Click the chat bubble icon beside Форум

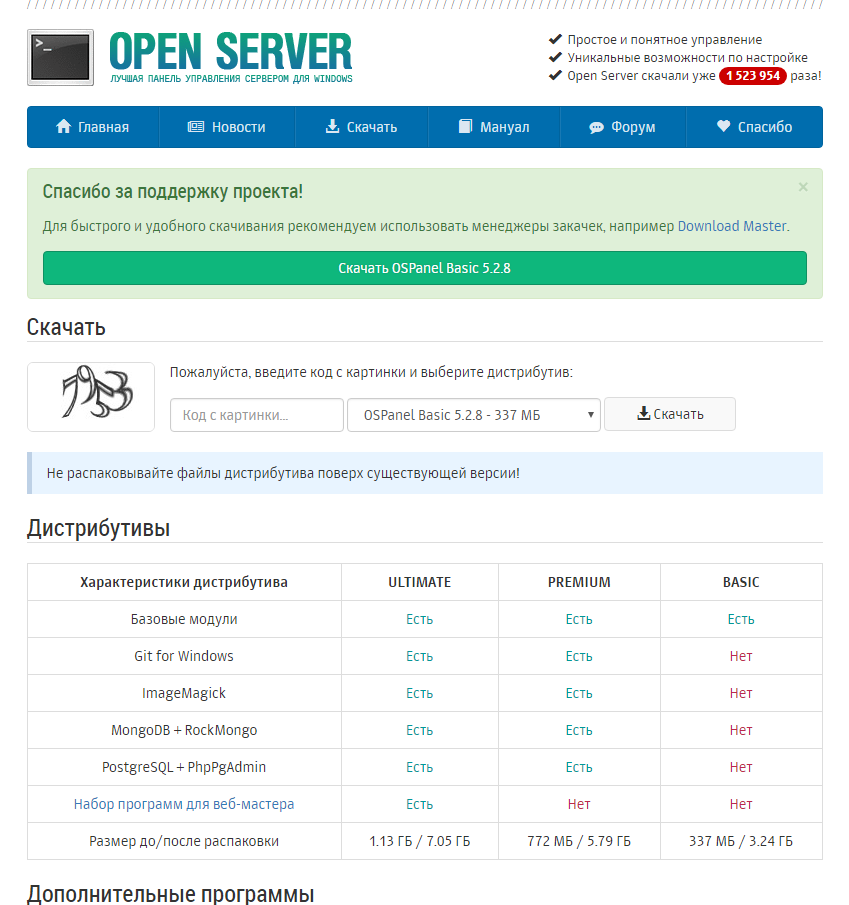596,128
